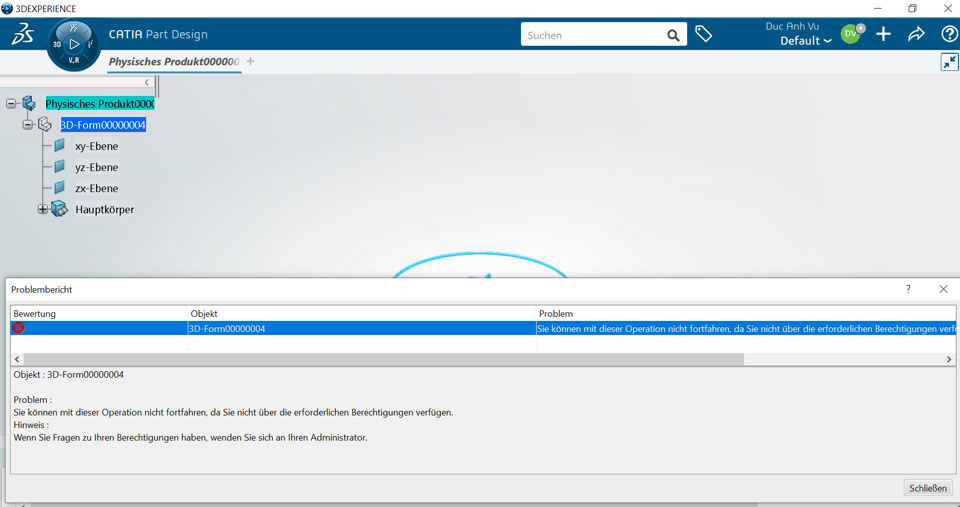Click the Physisches Produkt tree icon

pos(29,103)
